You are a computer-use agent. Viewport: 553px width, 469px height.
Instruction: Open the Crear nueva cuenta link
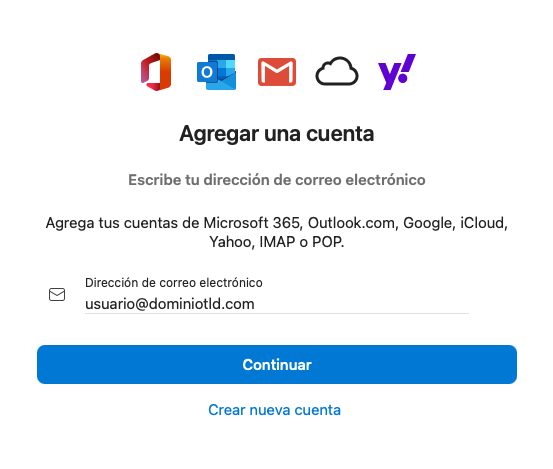point(274,410)
